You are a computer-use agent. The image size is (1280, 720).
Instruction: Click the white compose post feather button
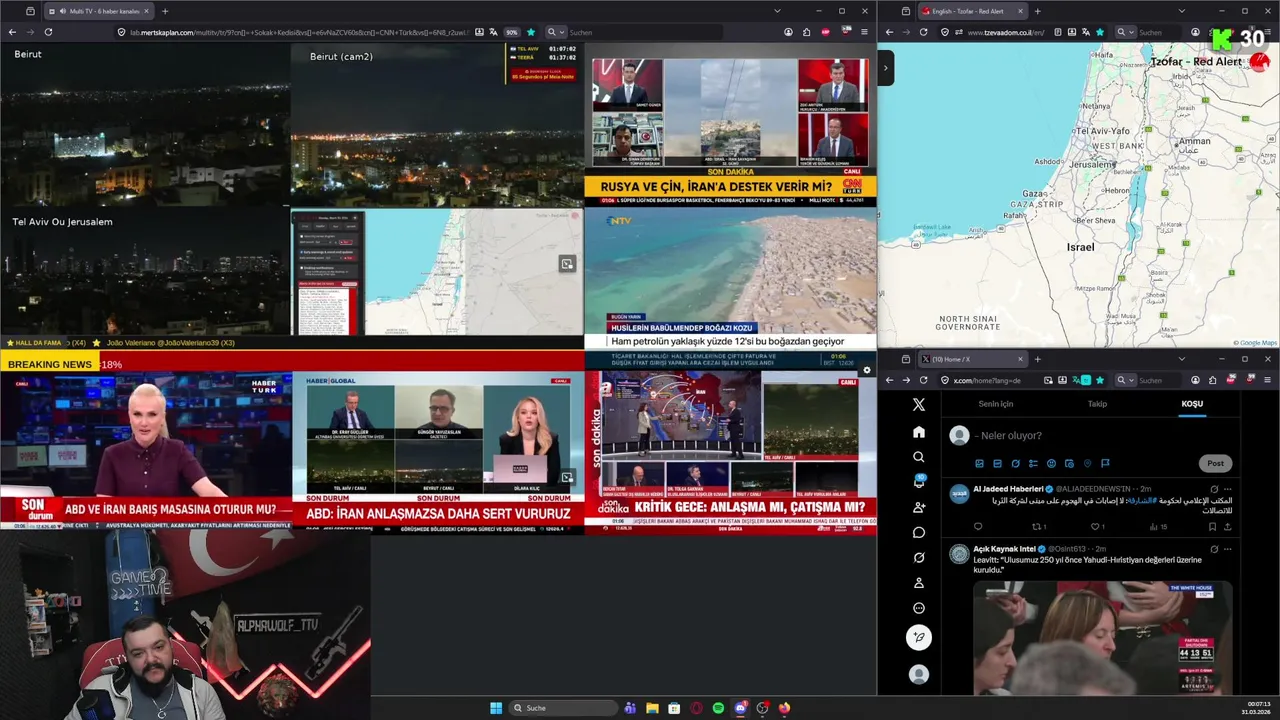coord(919,637)
